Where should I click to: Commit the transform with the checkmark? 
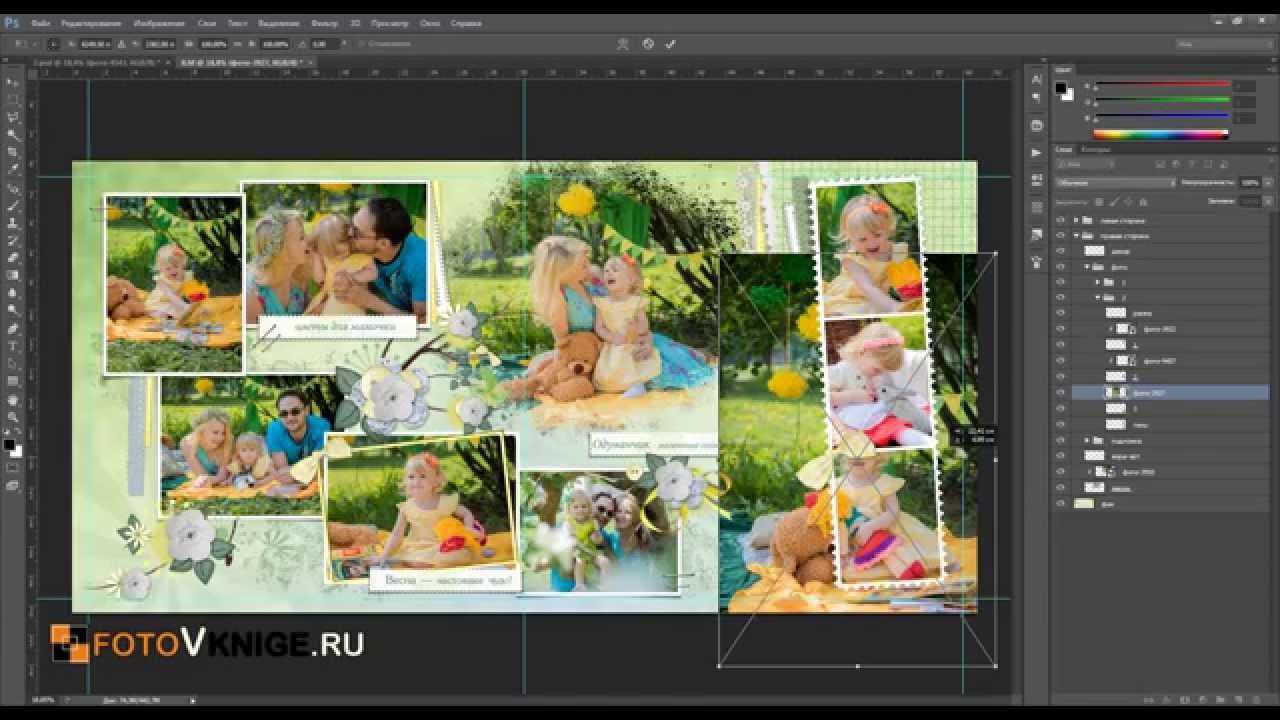(x=671, y=44)
